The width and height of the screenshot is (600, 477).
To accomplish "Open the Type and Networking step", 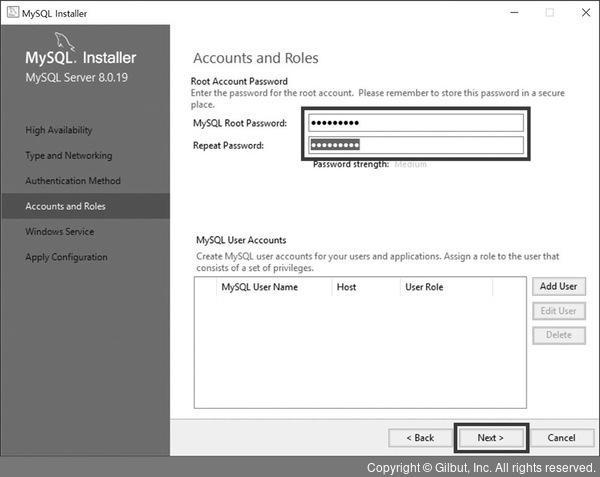I will pos(69,156).
